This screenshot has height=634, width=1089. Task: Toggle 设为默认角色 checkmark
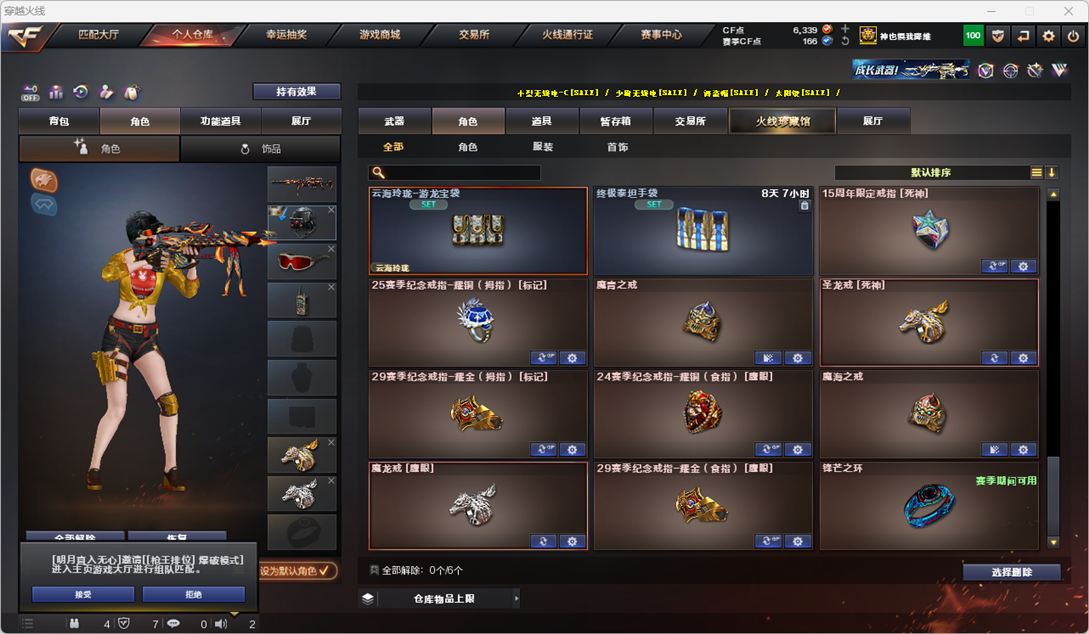click(x=297, y=571)
